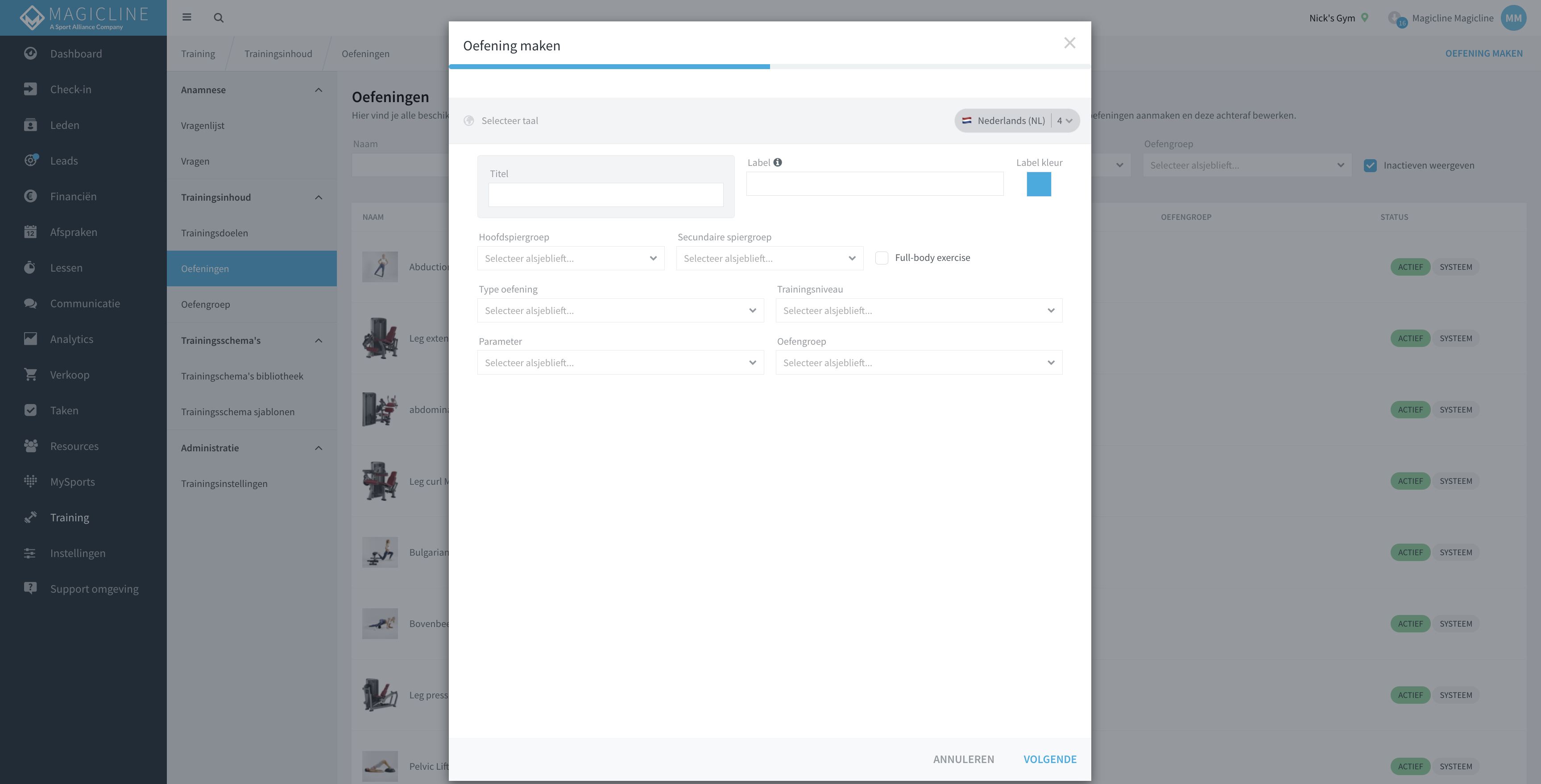The height and width of the screenshot is (784, 1541).
Task: Open the dialog's Oefengroep dropdown
Action: pos(919,363)
